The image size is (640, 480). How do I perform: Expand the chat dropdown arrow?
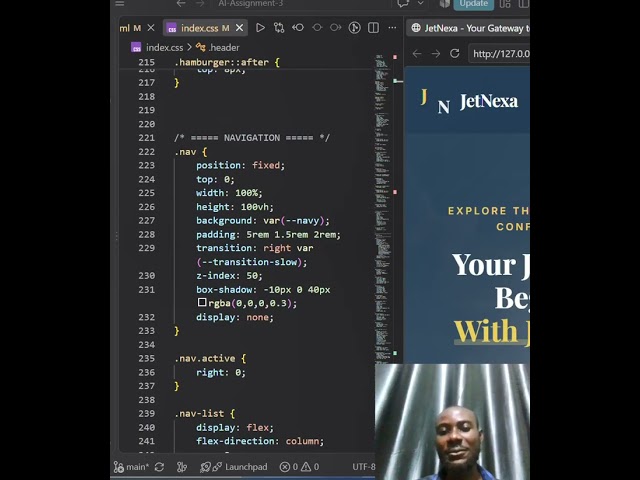420,3
